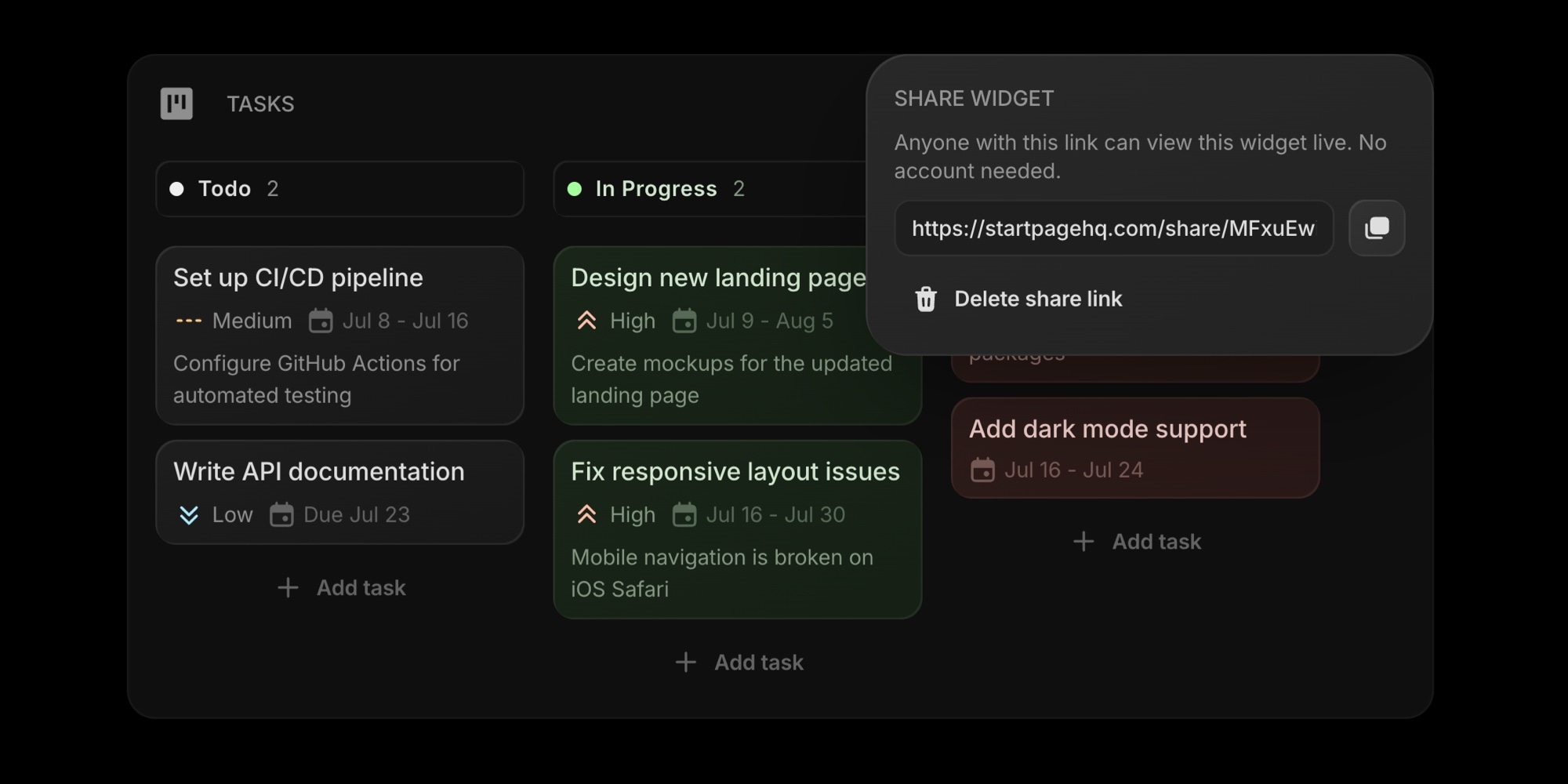
Task: Click Add task label under Todo column
Action: (x=361, y=588)
